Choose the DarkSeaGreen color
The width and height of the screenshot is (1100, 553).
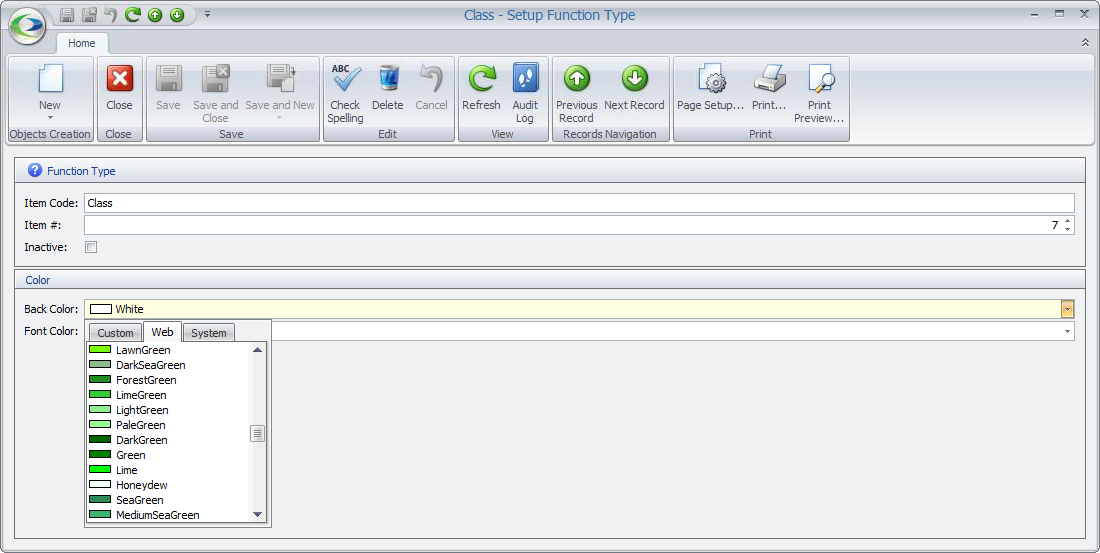[x=168, y=365]
